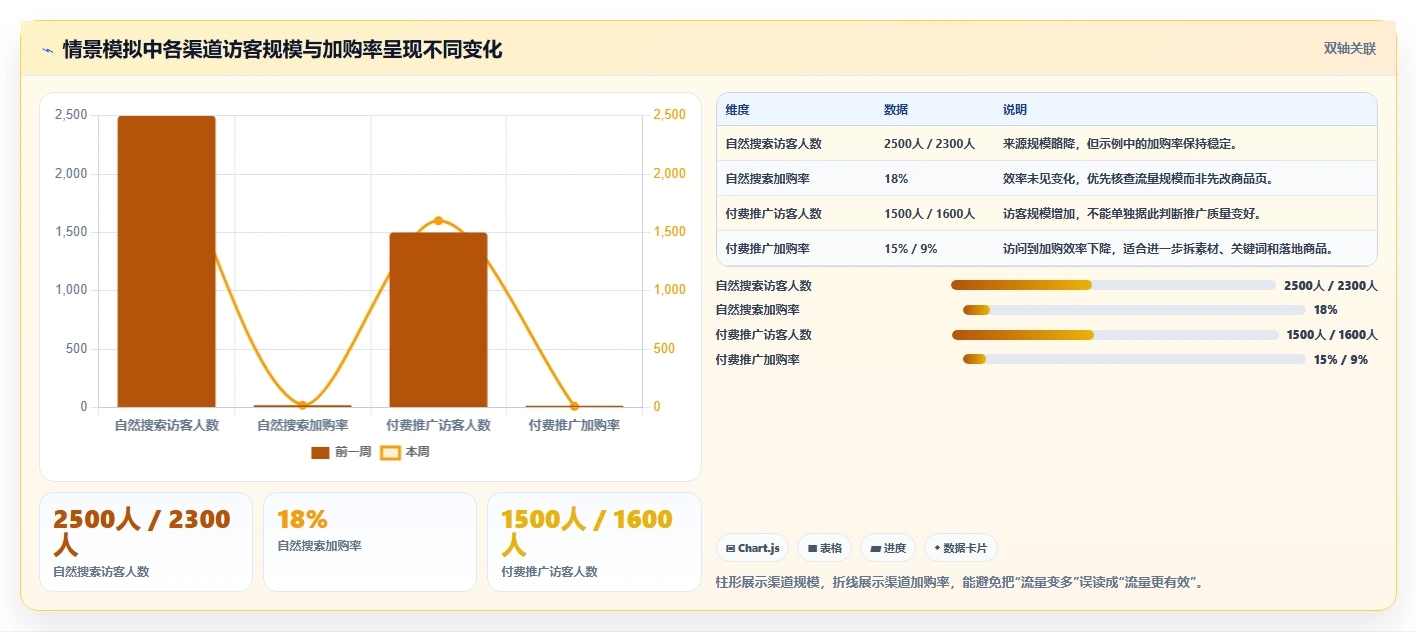Click the 付费推广访客人数 bar in chart
Screen dimensions: 1417x632
[x=438, y=320]
